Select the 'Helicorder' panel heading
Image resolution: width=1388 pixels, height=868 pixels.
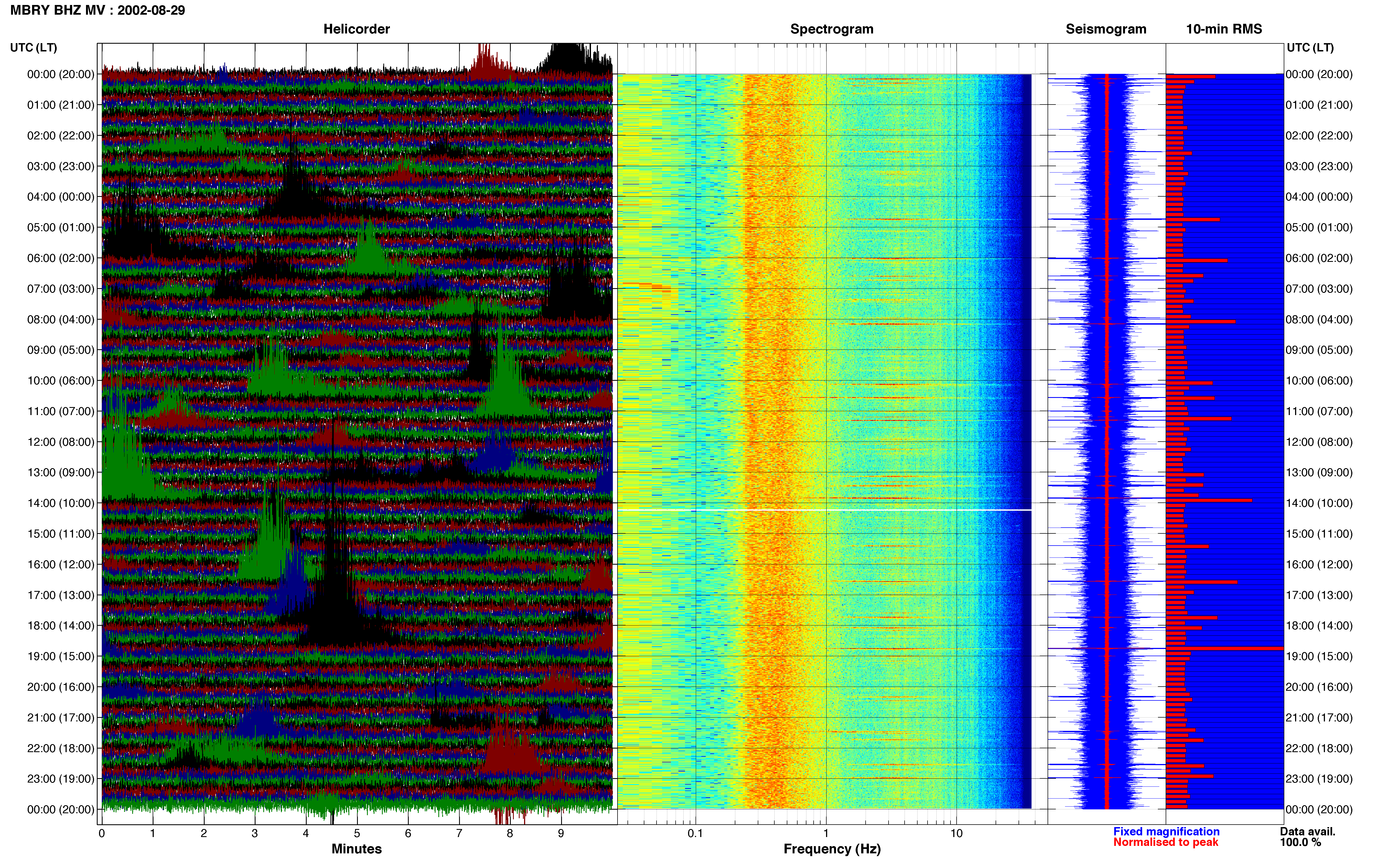356,29
